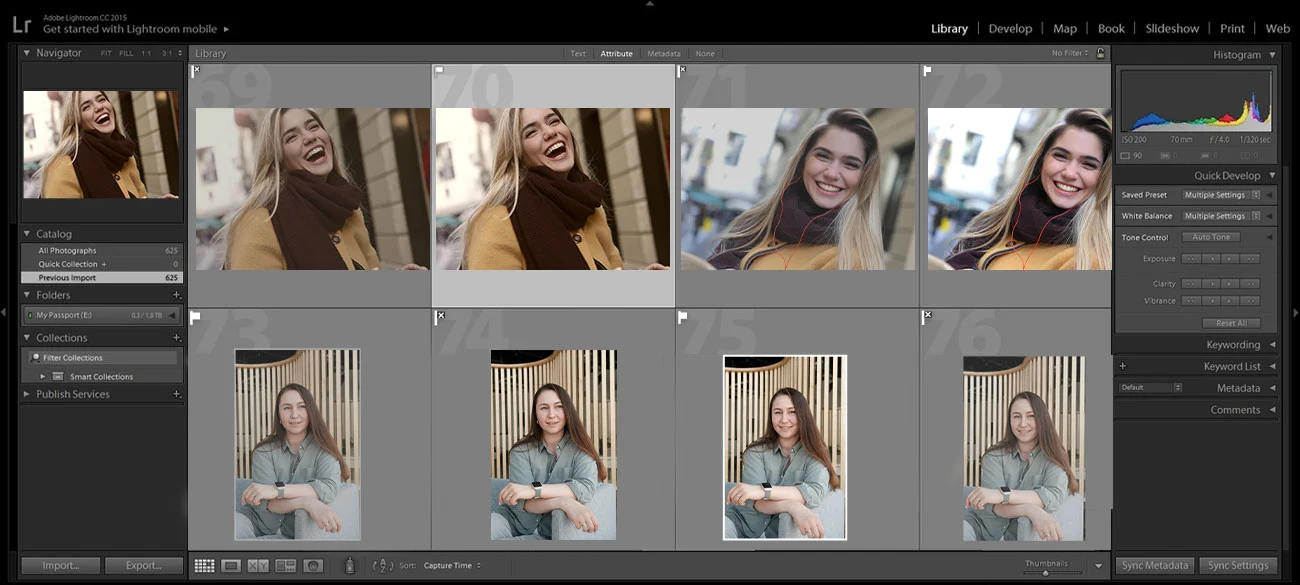The width and height of the screenshot is (1300, 585).
Task: Select the Attribute filter tab
Action: [x=616, y=53]
